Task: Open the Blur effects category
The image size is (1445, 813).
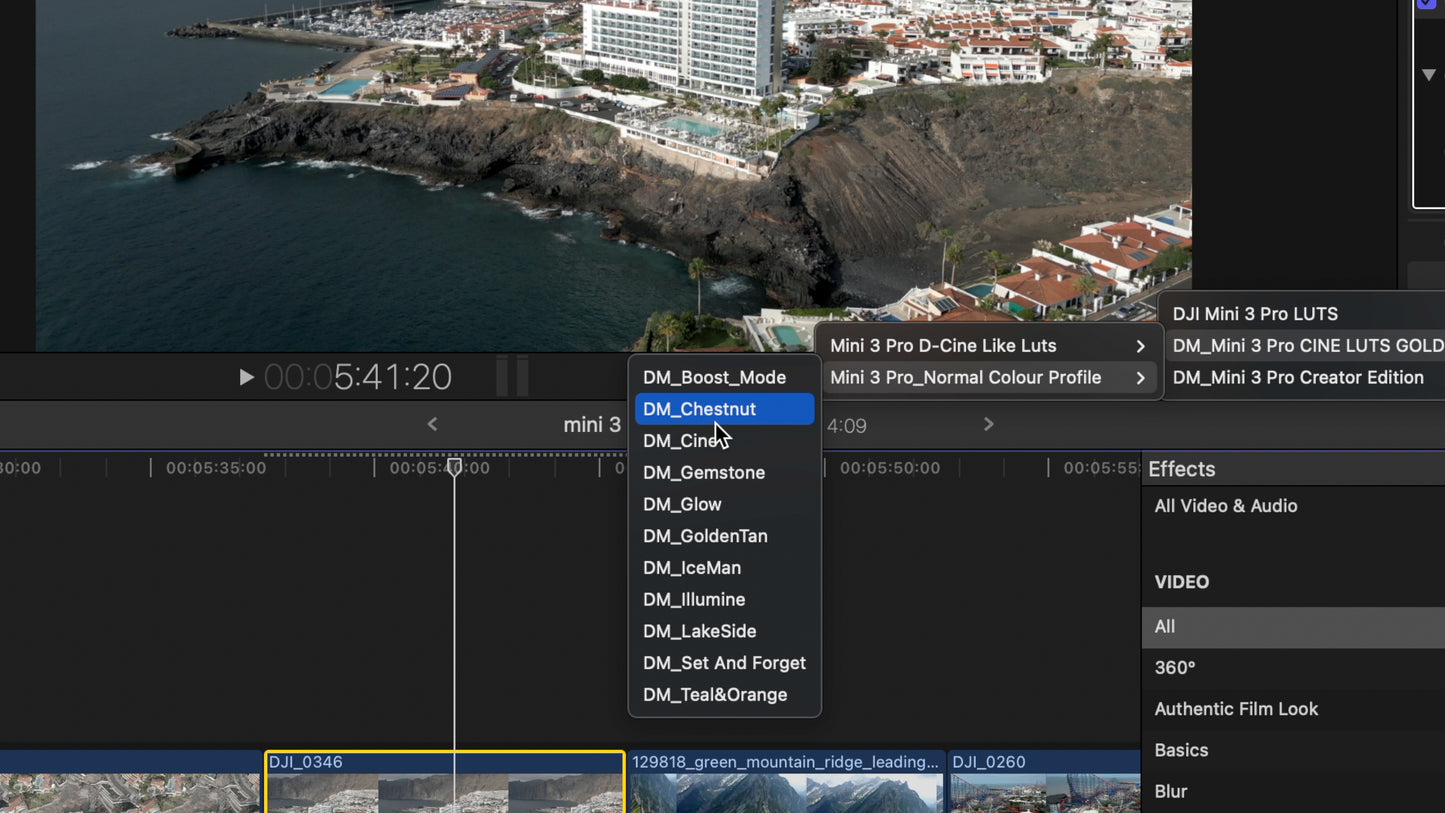Action: (x=1169, y=791)
